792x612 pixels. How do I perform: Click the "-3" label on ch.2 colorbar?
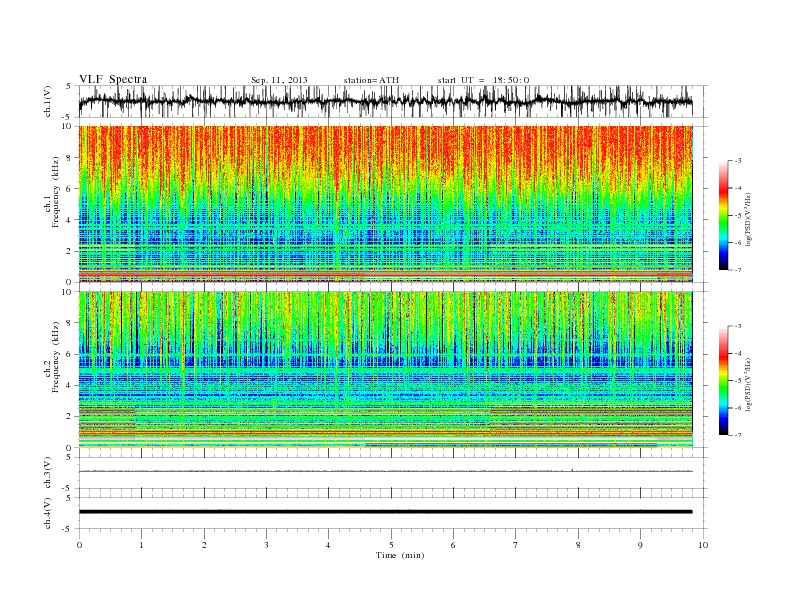tap(738, 326)
